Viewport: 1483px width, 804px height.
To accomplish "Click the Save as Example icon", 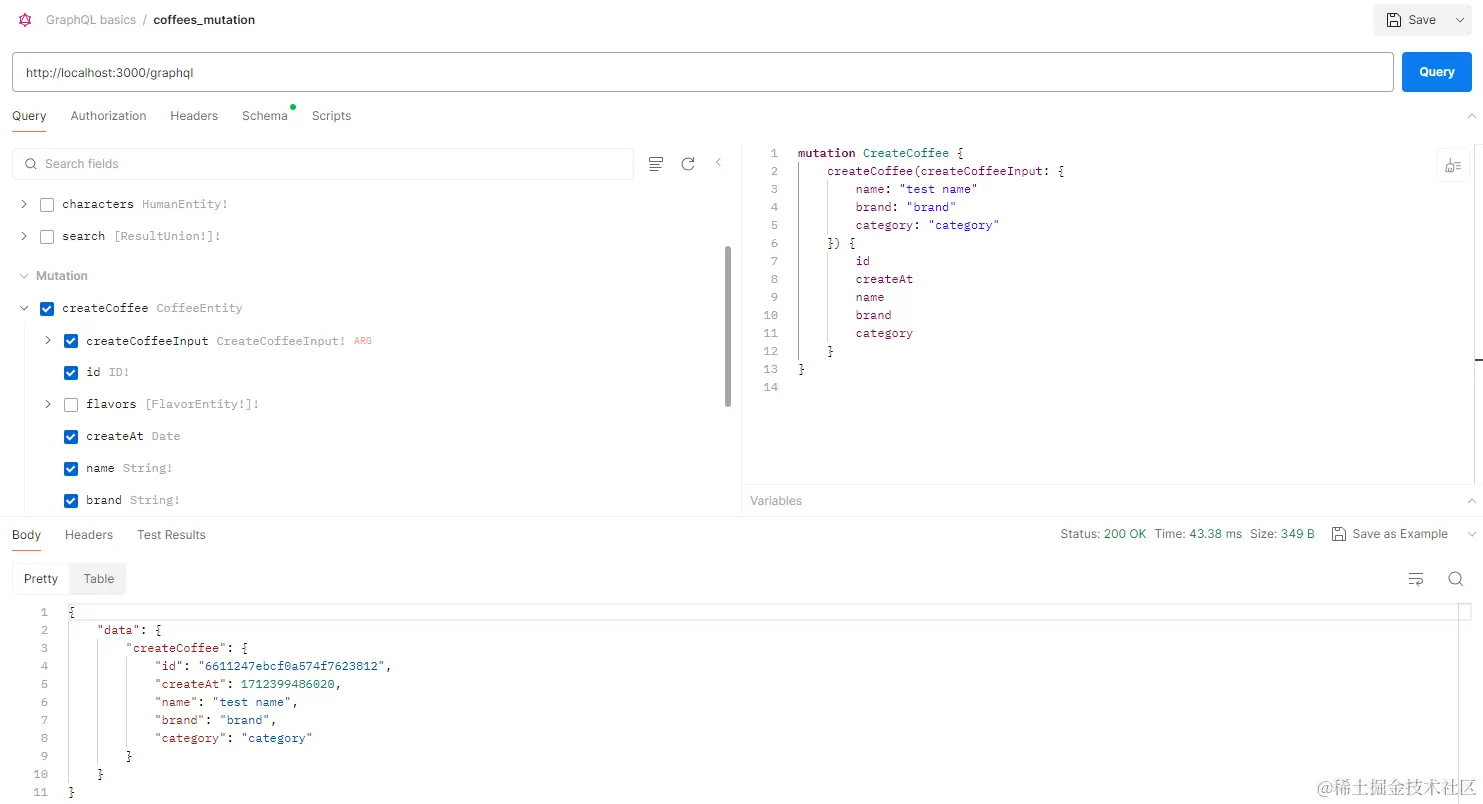I will coord(1339,534).
